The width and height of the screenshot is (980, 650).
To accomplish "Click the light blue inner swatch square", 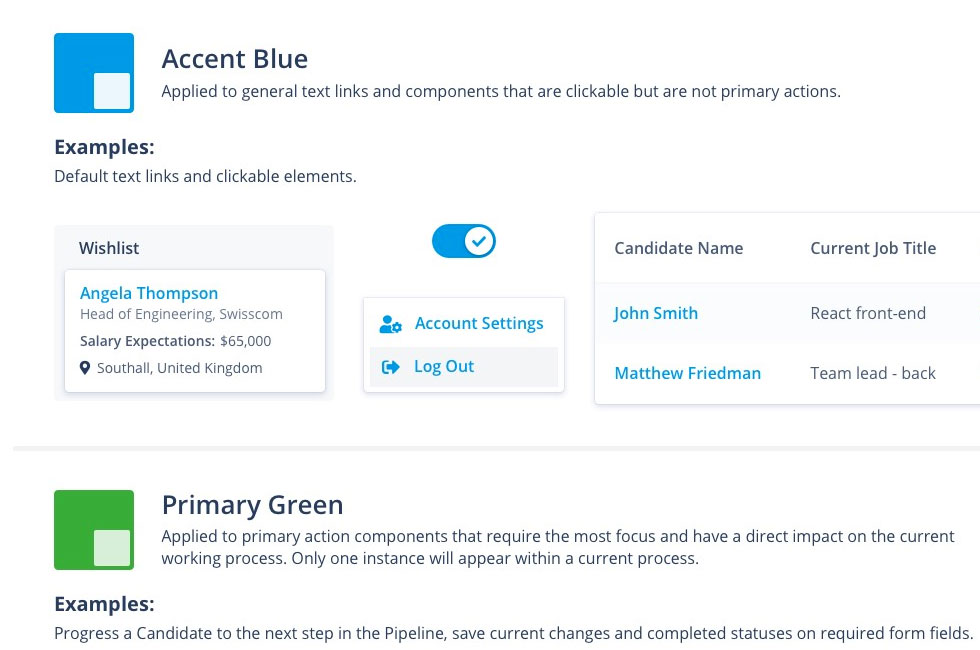I will pyautogui.click(x=112, y=91).
